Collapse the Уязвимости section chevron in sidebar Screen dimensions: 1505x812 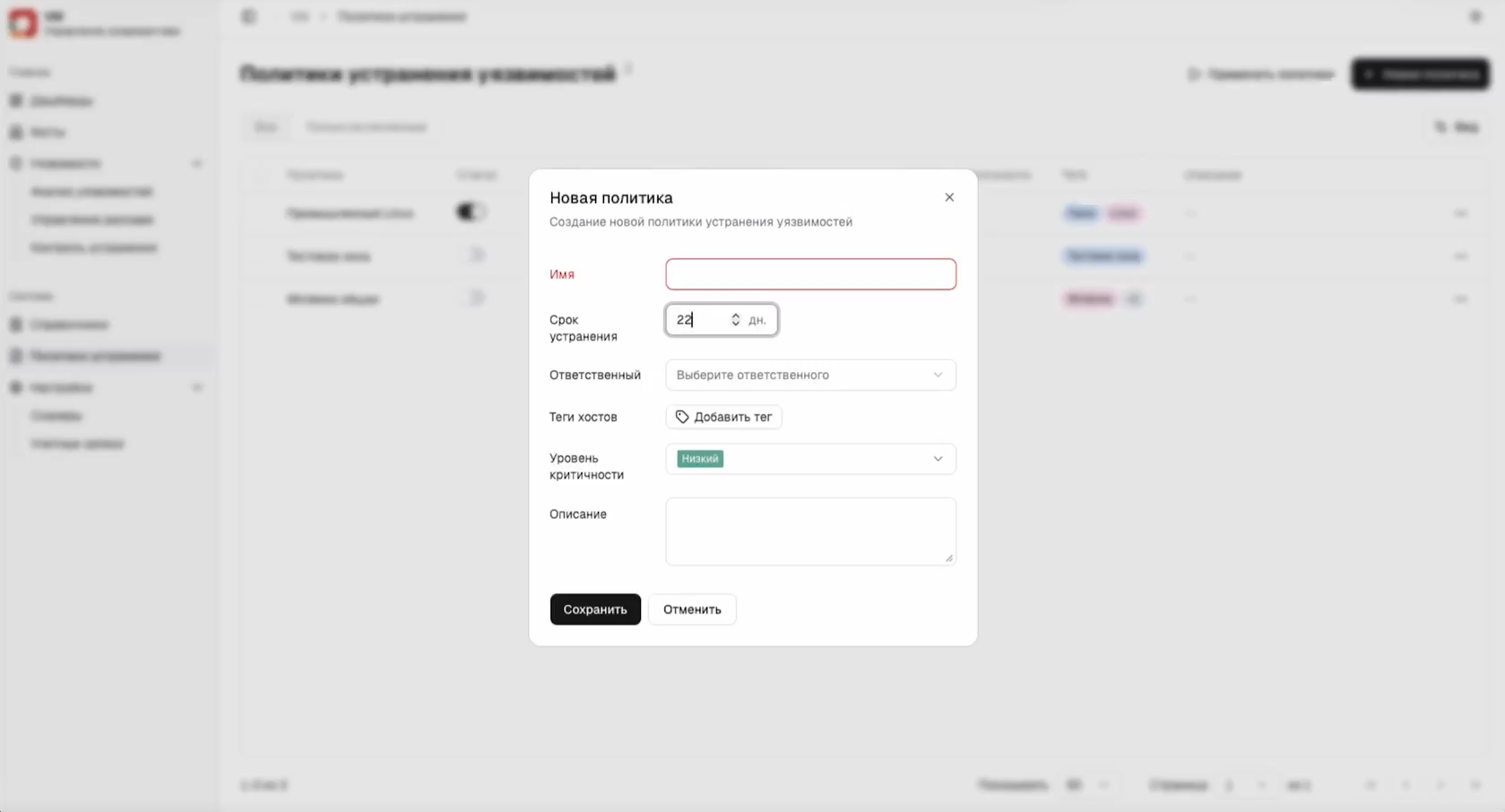197,163
